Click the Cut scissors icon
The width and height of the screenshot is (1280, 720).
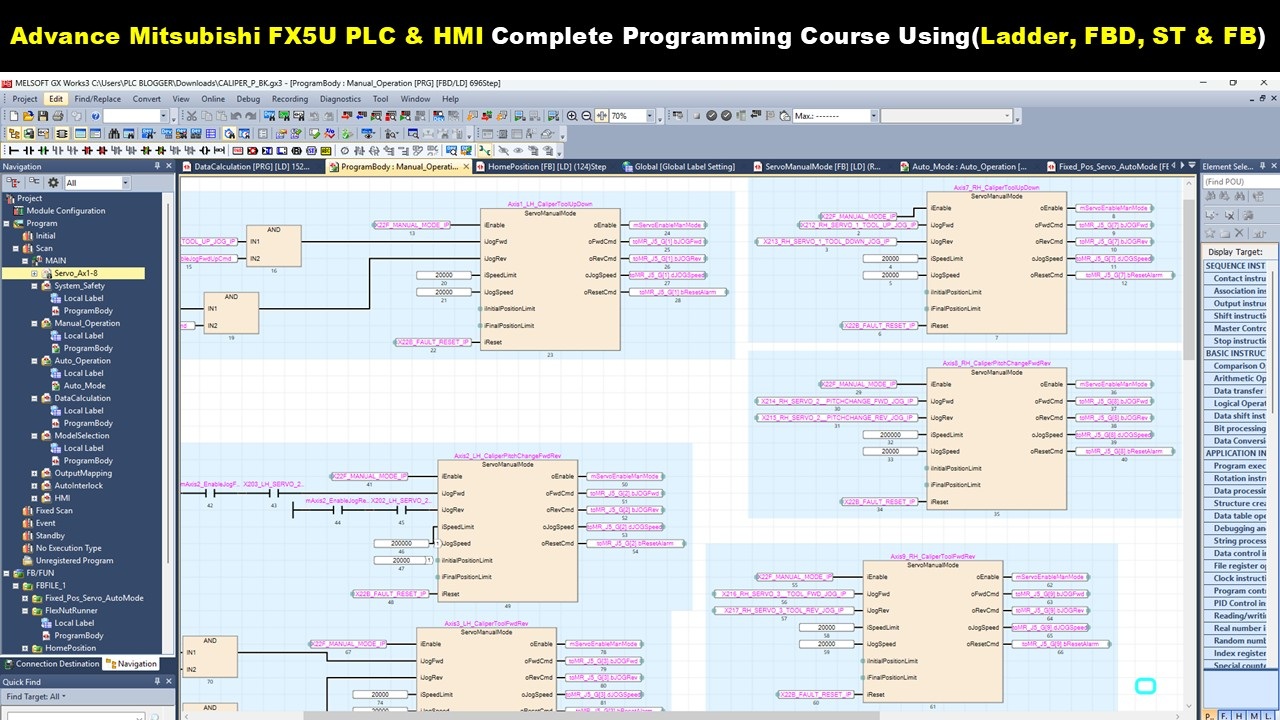pyautogui.click(x=191, y=115)
